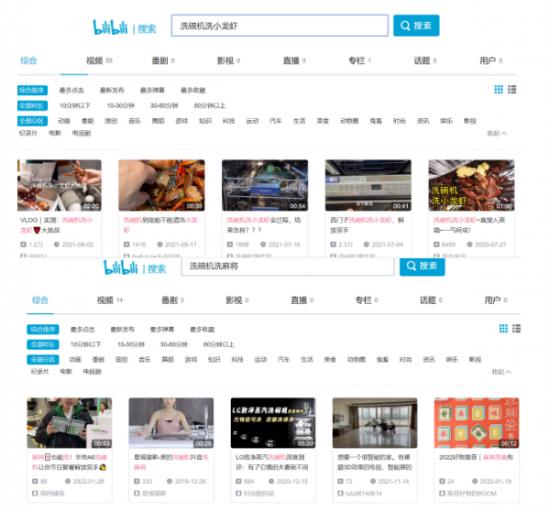550x512 pixels.
Task: Open the VLOG 实测 crayfish video thumbnail
Action: (x=59, y=185)
